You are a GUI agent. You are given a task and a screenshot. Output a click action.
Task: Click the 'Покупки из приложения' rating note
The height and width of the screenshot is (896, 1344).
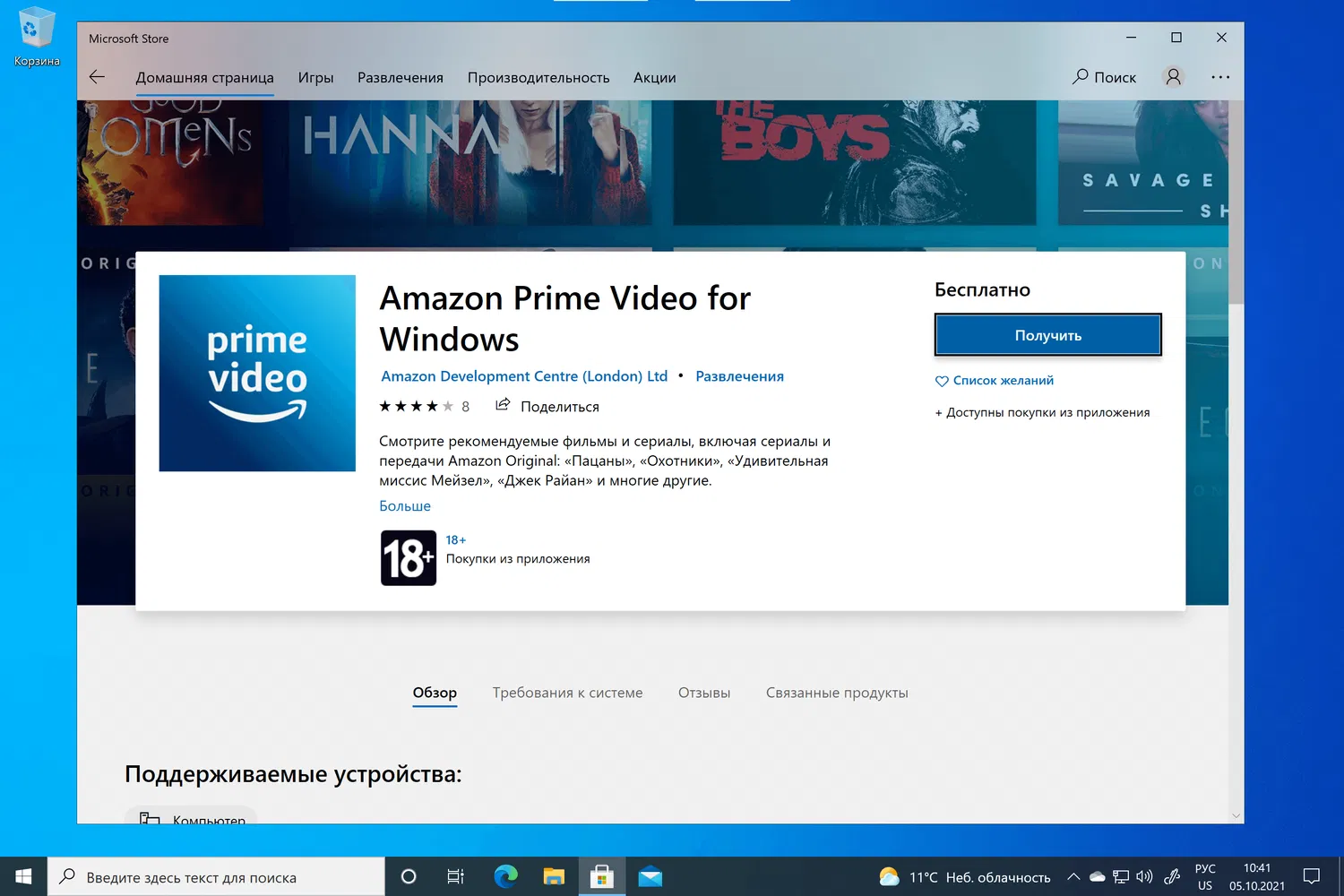pos(518,559)
